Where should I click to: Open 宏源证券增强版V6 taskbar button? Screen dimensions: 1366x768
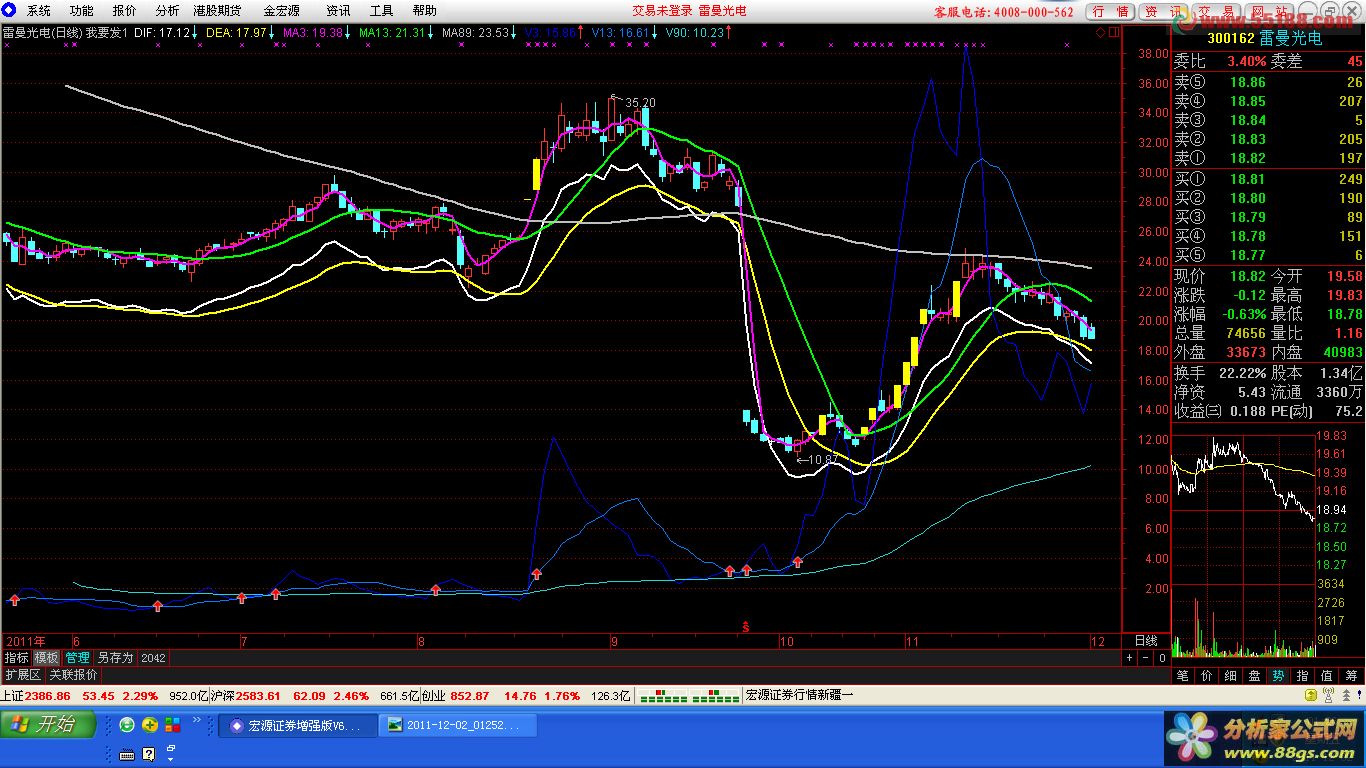[x=298, y=726]
